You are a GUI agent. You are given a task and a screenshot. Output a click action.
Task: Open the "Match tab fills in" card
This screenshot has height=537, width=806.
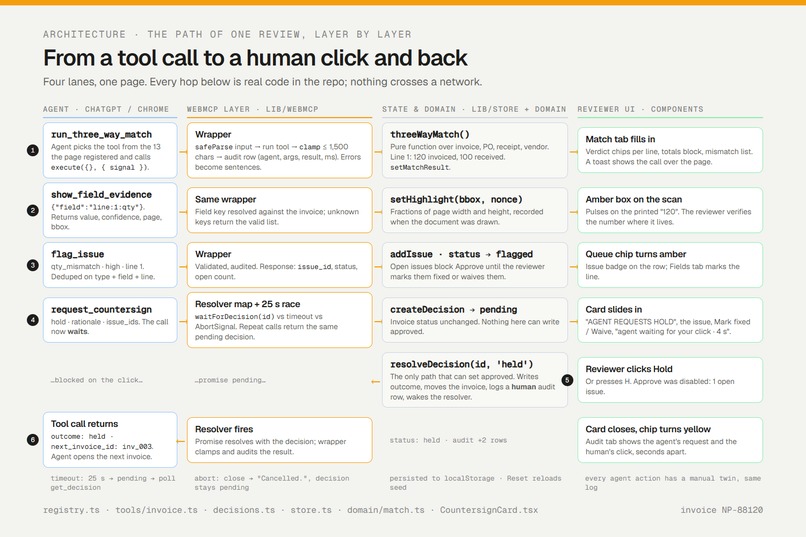pos(670,151)
